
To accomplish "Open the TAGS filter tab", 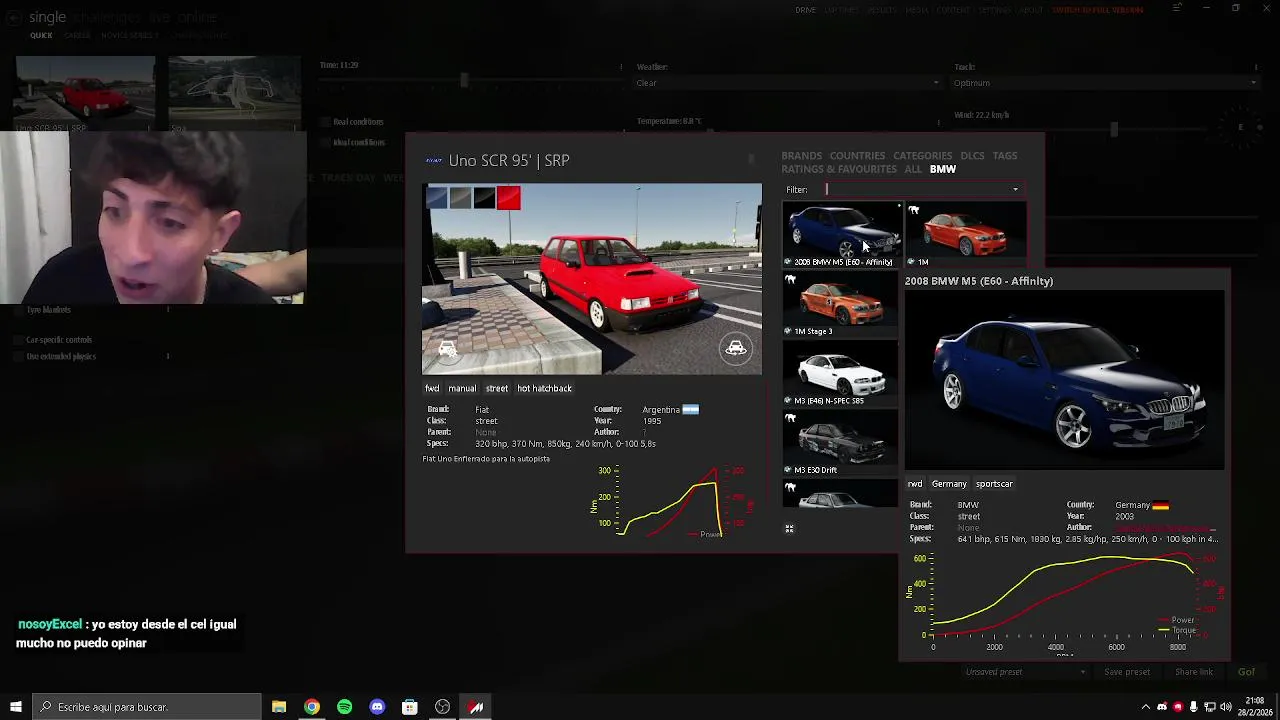I will point(1005,156).
